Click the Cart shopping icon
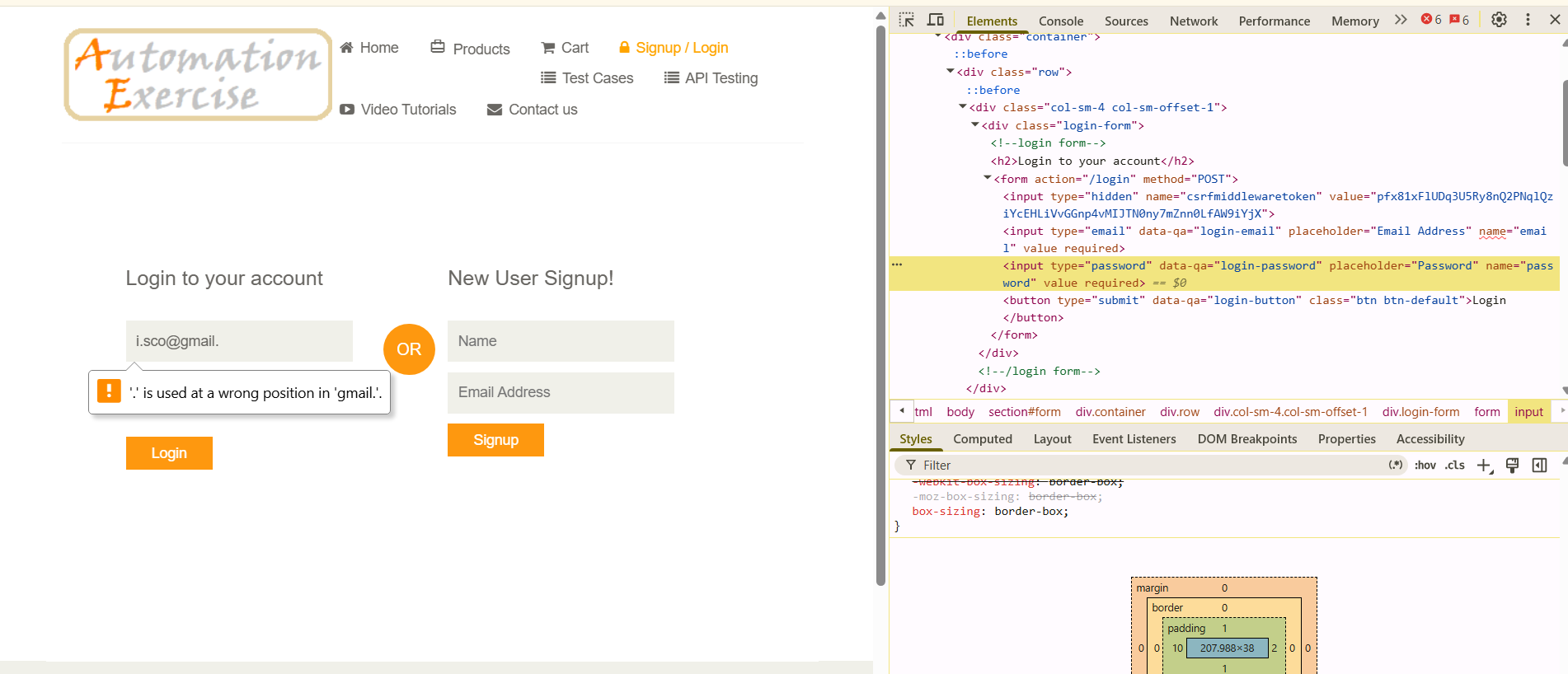The width and height of the screenshot is (1568, 674). click(547, 48)
